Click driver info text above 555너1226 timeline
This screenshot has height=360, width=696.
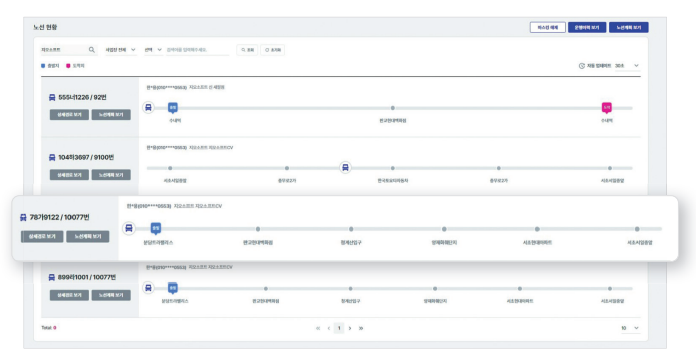(x=186, y=87)
